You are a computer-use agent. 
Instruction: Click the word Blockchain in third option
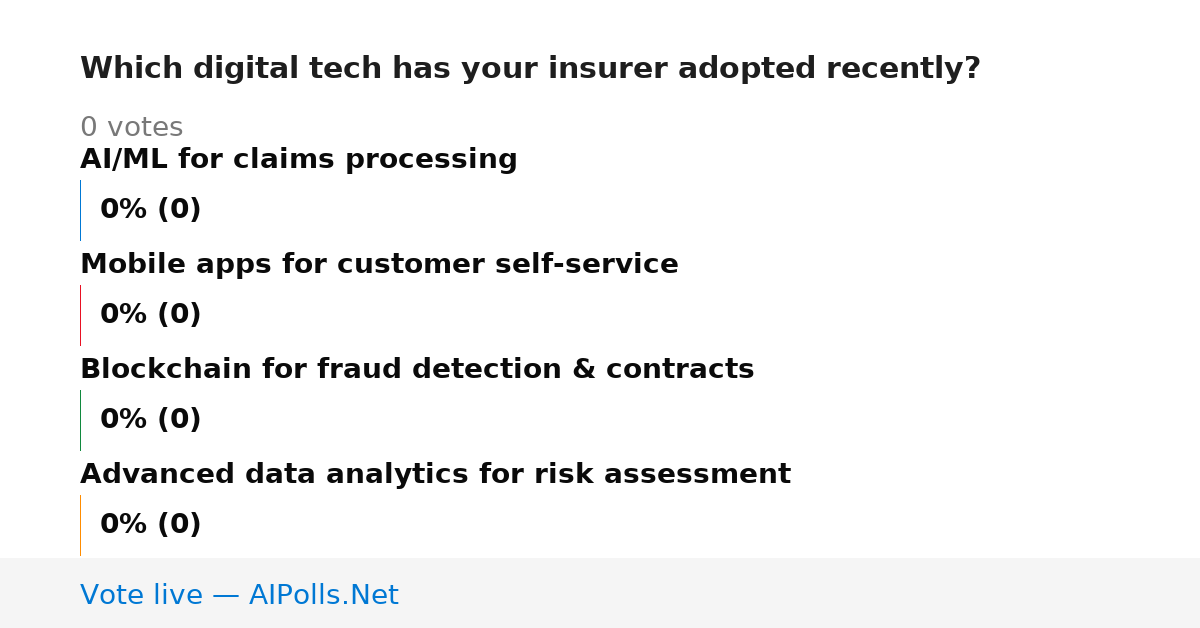tap(167, 370)
